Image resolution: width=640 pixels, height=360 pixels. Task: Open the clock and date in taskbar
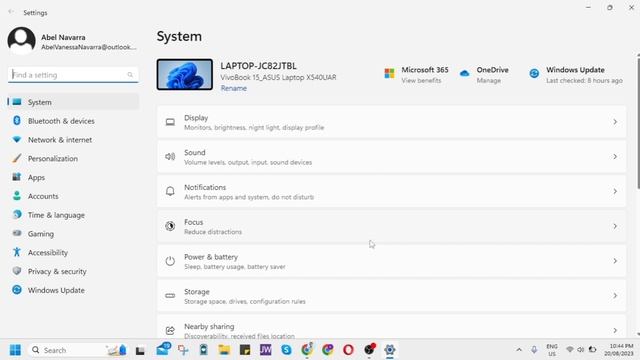coord(619,350)
